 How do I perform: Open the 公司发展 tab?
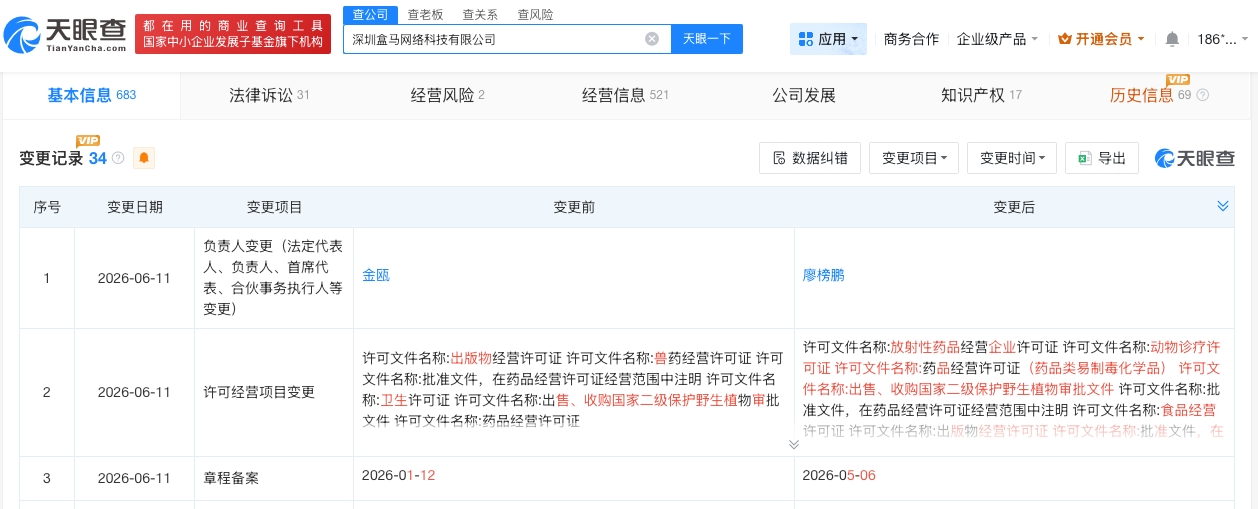pos(803,96)
